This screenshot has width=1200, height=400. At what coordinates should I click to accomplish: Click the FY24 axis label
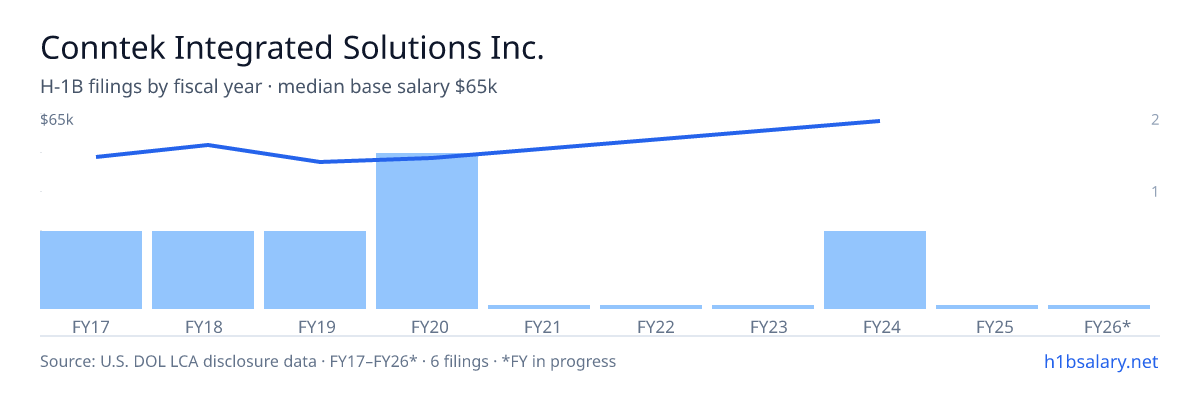(x=875, y=327)
